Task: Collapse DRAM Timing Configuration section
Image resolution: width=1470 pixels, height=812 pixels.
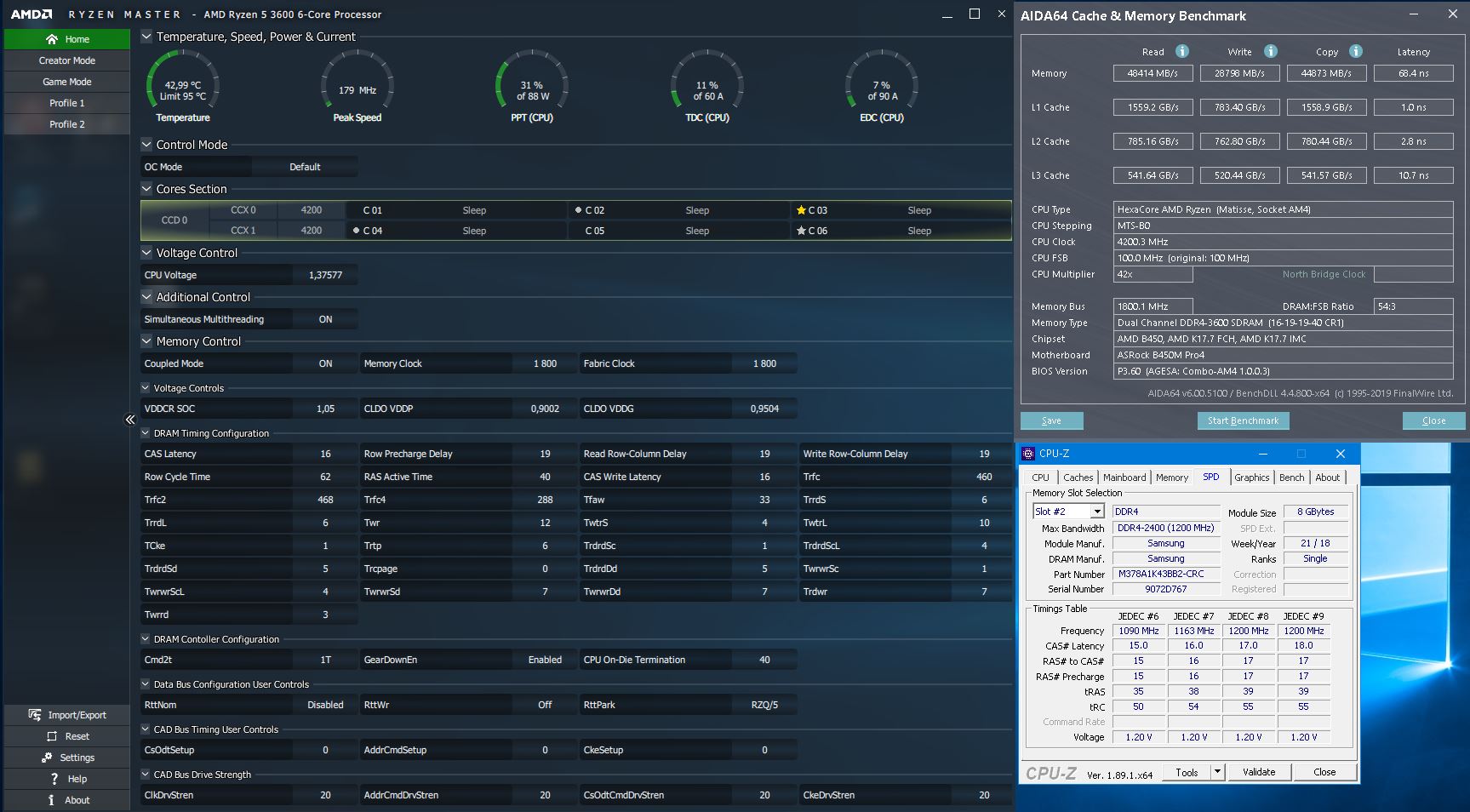Action: point(146,433)
